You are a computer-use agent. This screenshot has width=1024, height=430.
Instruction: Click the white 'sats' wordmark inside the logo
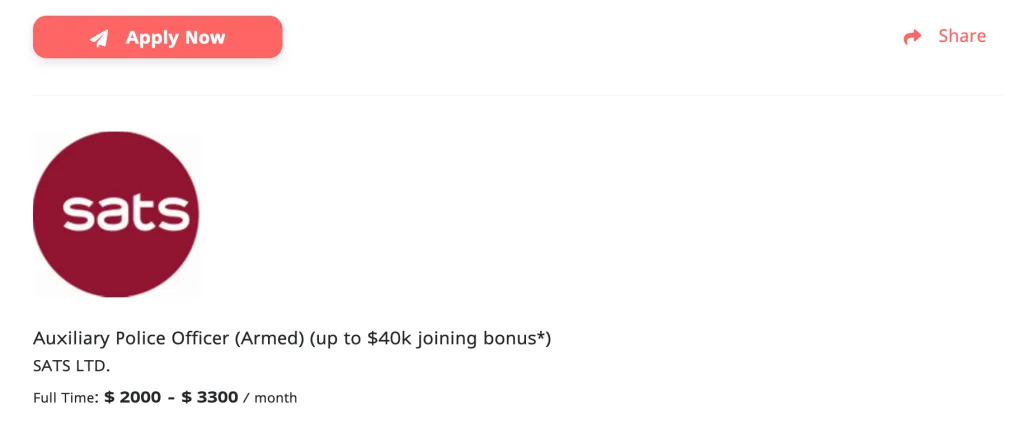pyautogui.click(x=126, y=212)
